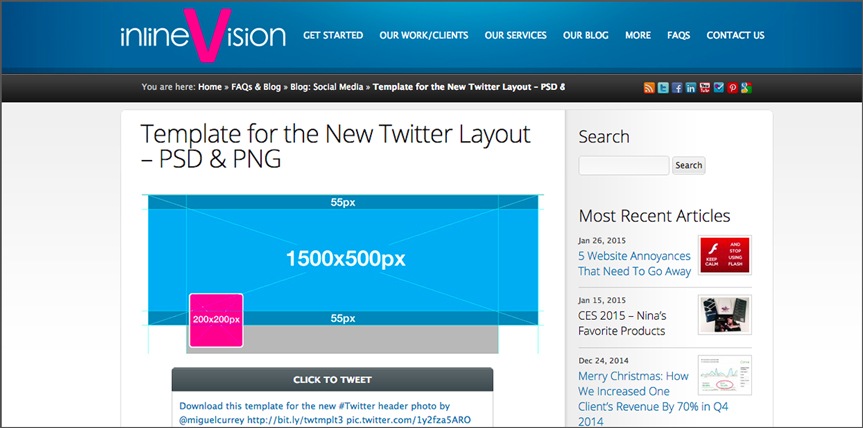Image resolution: width=863 pixels, height=428 pixels.
Task: Click the Jan 15, 2015 date
Action: pyautogui.click(x=602, y=300)
